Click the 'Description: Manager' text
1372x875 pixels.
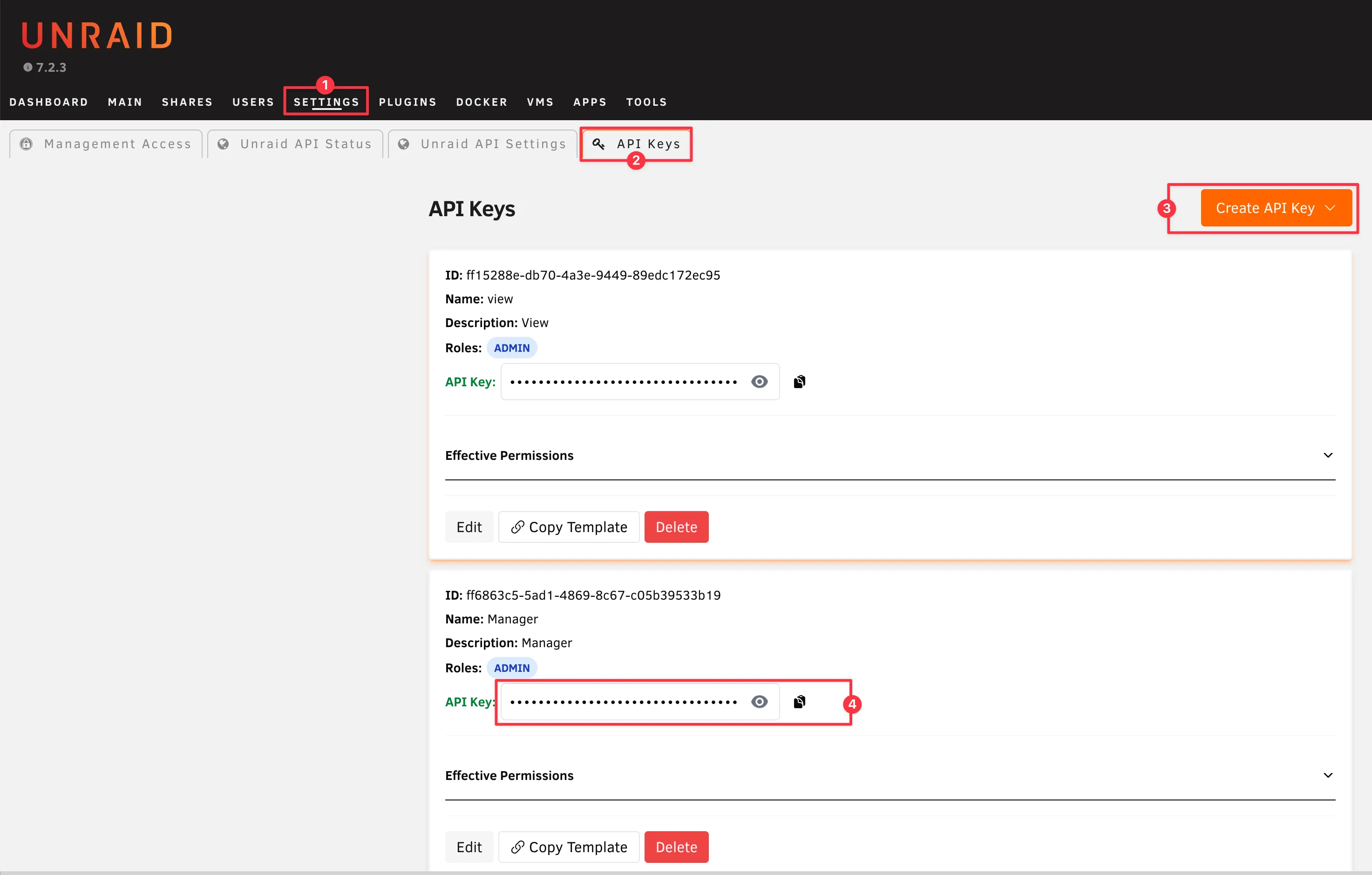coord(509,643)
